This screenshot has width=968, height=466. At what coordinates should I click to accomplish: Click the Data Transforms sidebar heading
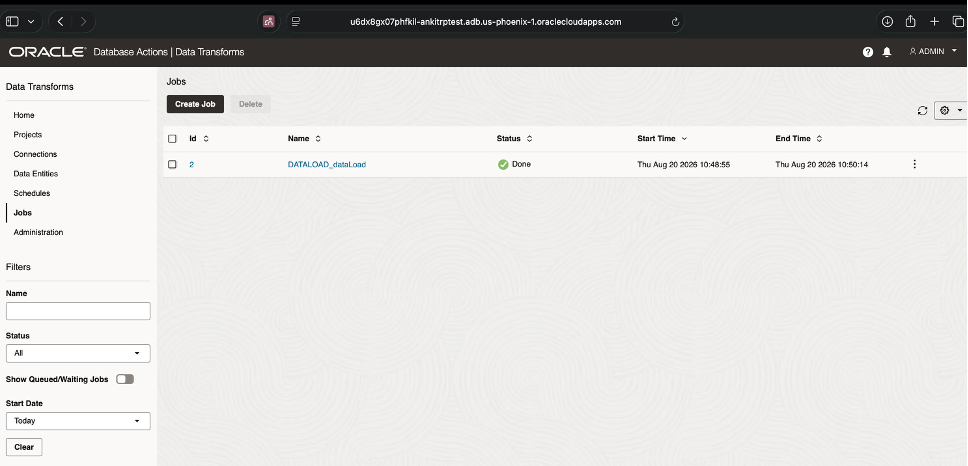pyautogui.click(x=40, y=87)
